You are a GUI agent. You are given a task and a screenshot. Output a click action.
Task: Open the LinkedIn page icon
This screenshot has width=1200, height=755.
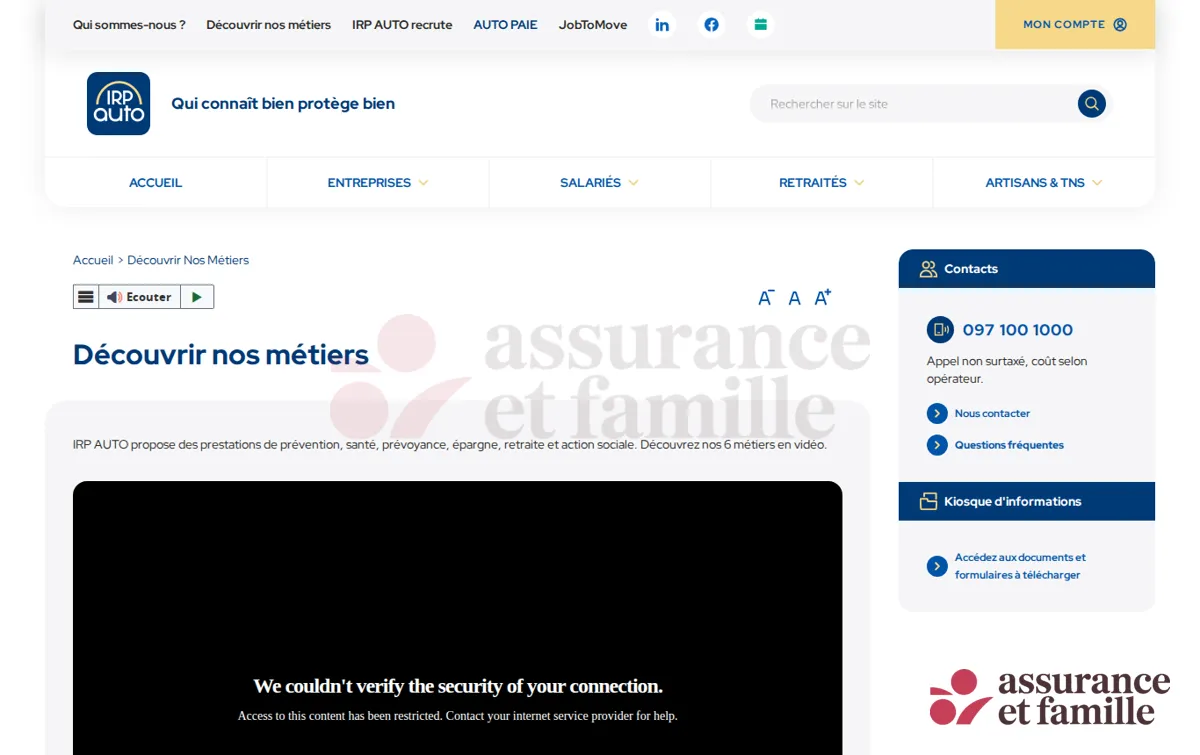662,25
